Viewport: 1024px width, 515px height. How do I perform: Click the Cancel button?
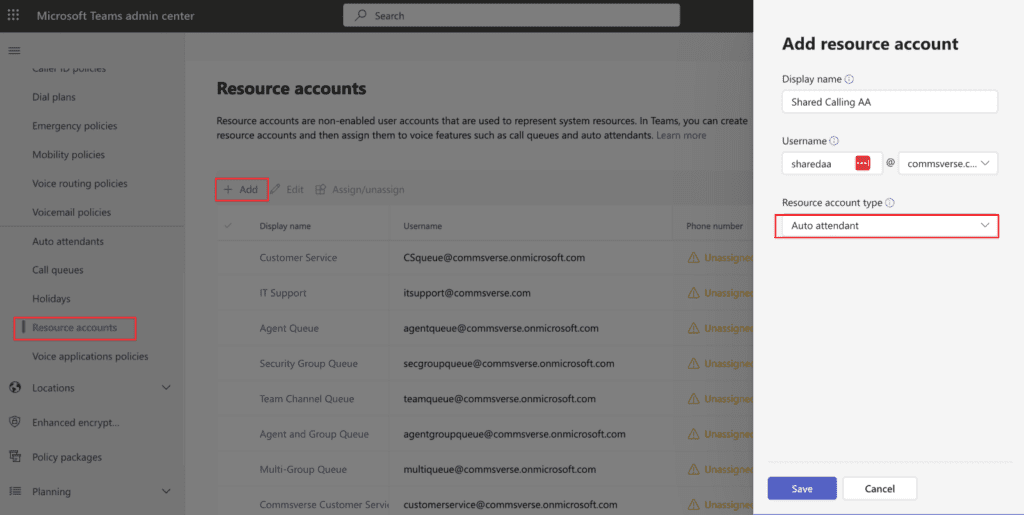880,488
